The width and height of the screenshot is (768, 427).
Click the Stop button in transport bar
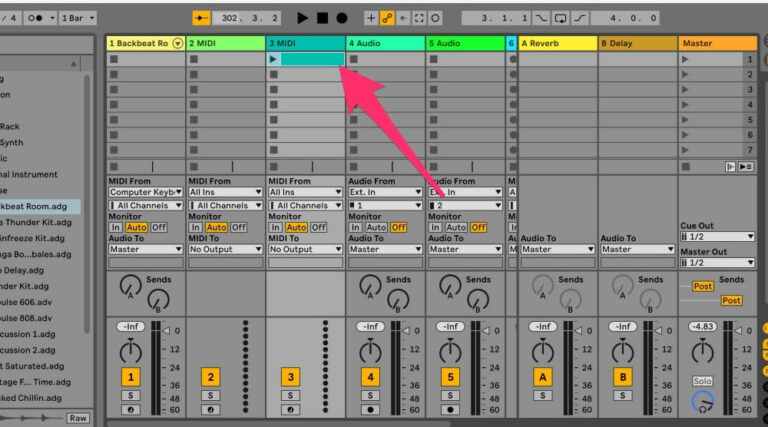pyautogui.click(x=322, y=18)
